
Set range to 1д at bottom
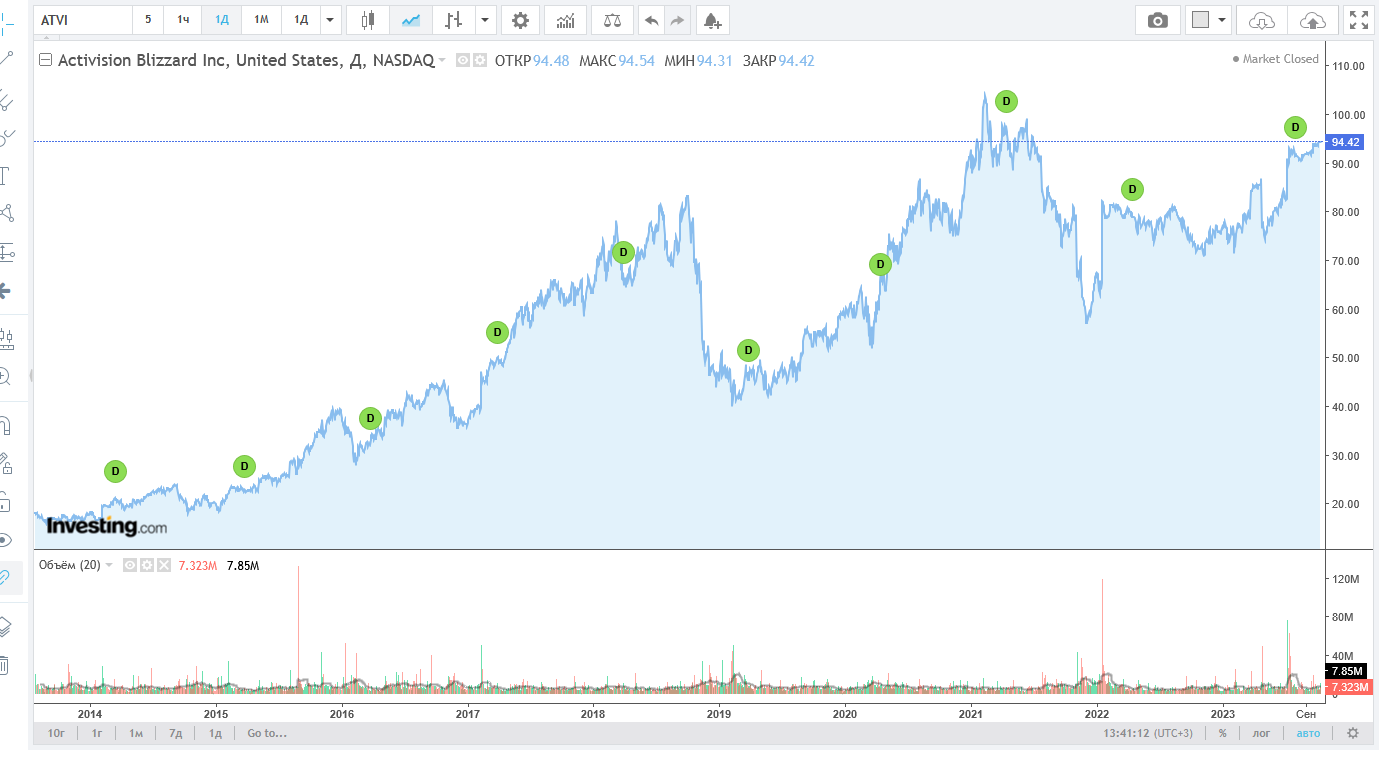point(214,733)
